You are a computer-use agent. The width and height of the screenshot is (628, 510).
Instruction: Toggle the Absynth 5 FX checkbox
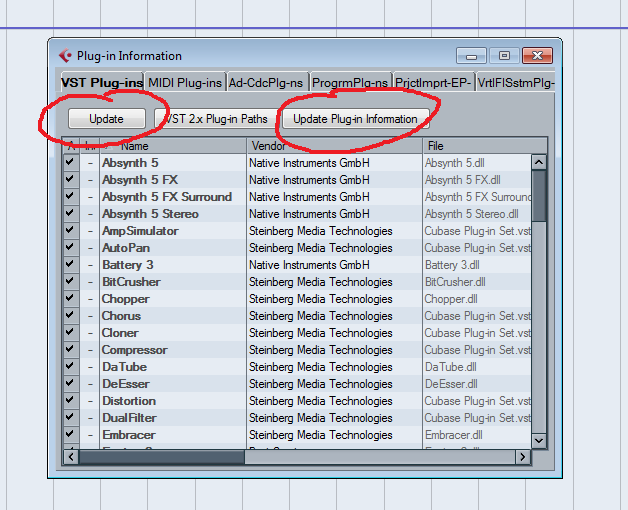(70, 179)
